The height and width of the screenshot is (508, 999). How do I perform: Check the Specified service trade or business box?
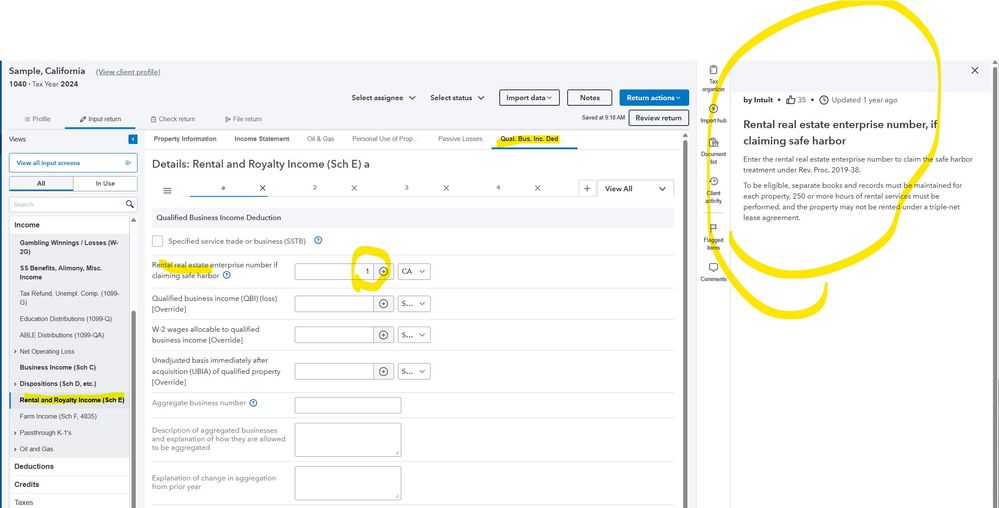click(158, 241)
